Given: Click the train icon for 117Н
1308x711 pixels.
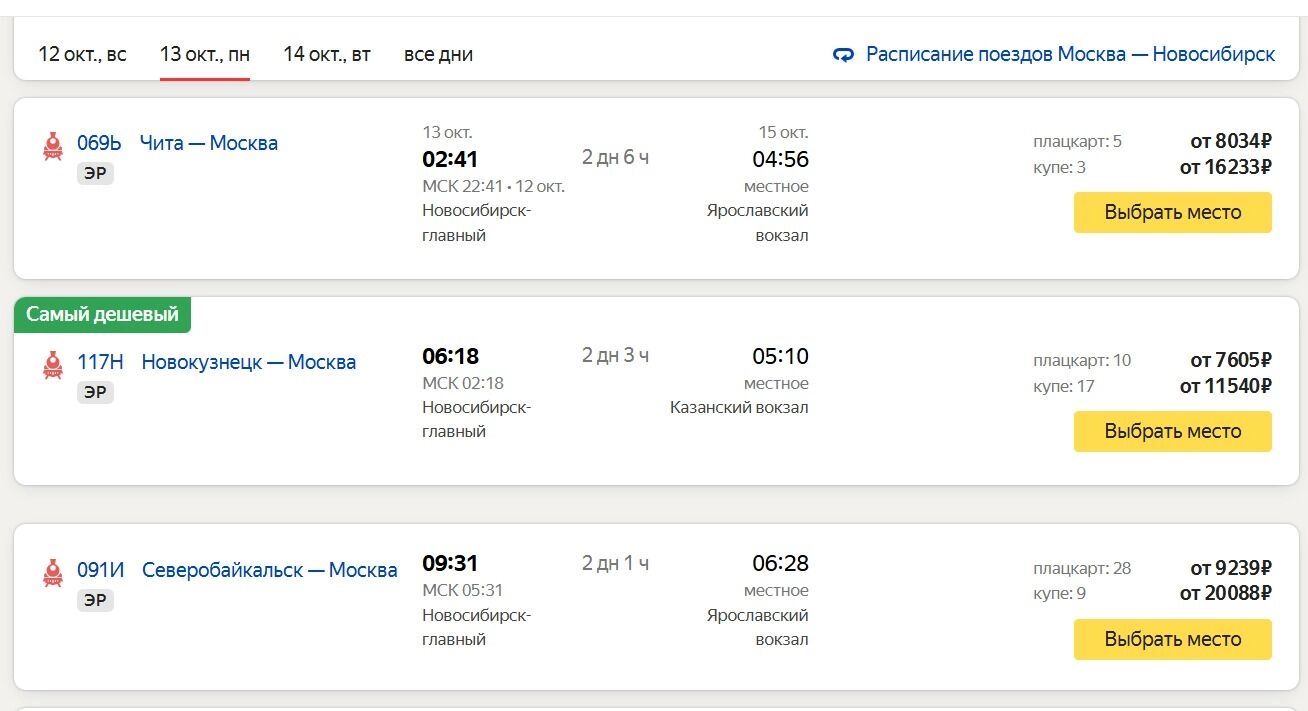Looking at the screenshot, I should (53, 365).
